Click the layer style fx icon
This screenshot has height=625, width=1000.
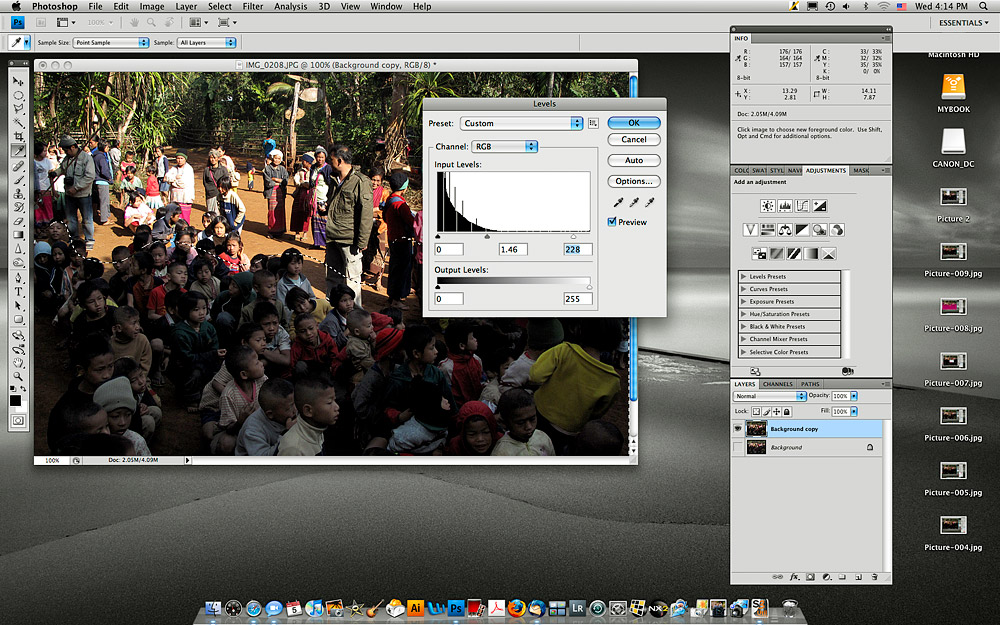[x=794, y=577]
